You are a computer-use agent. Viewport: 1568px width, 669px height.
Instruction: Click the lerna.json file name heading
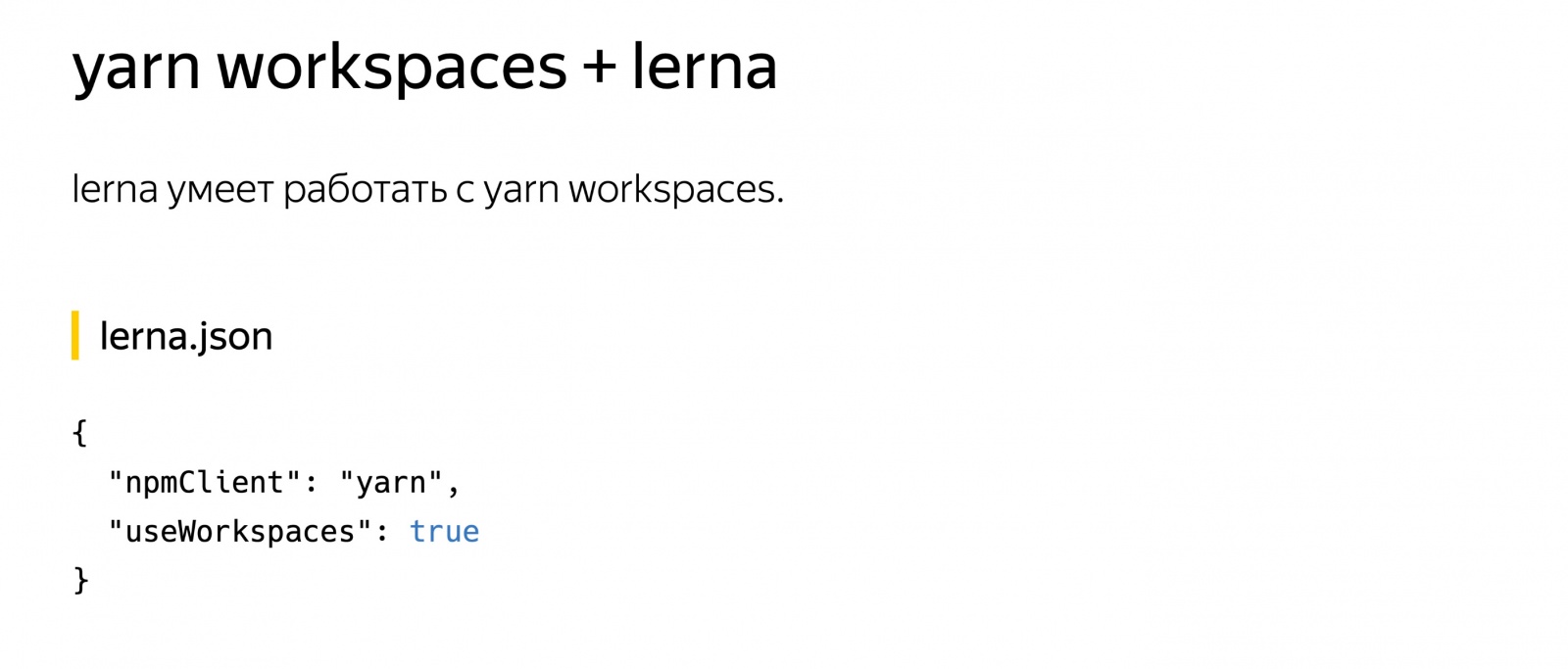pyautogui.click(x=186, y=336)
